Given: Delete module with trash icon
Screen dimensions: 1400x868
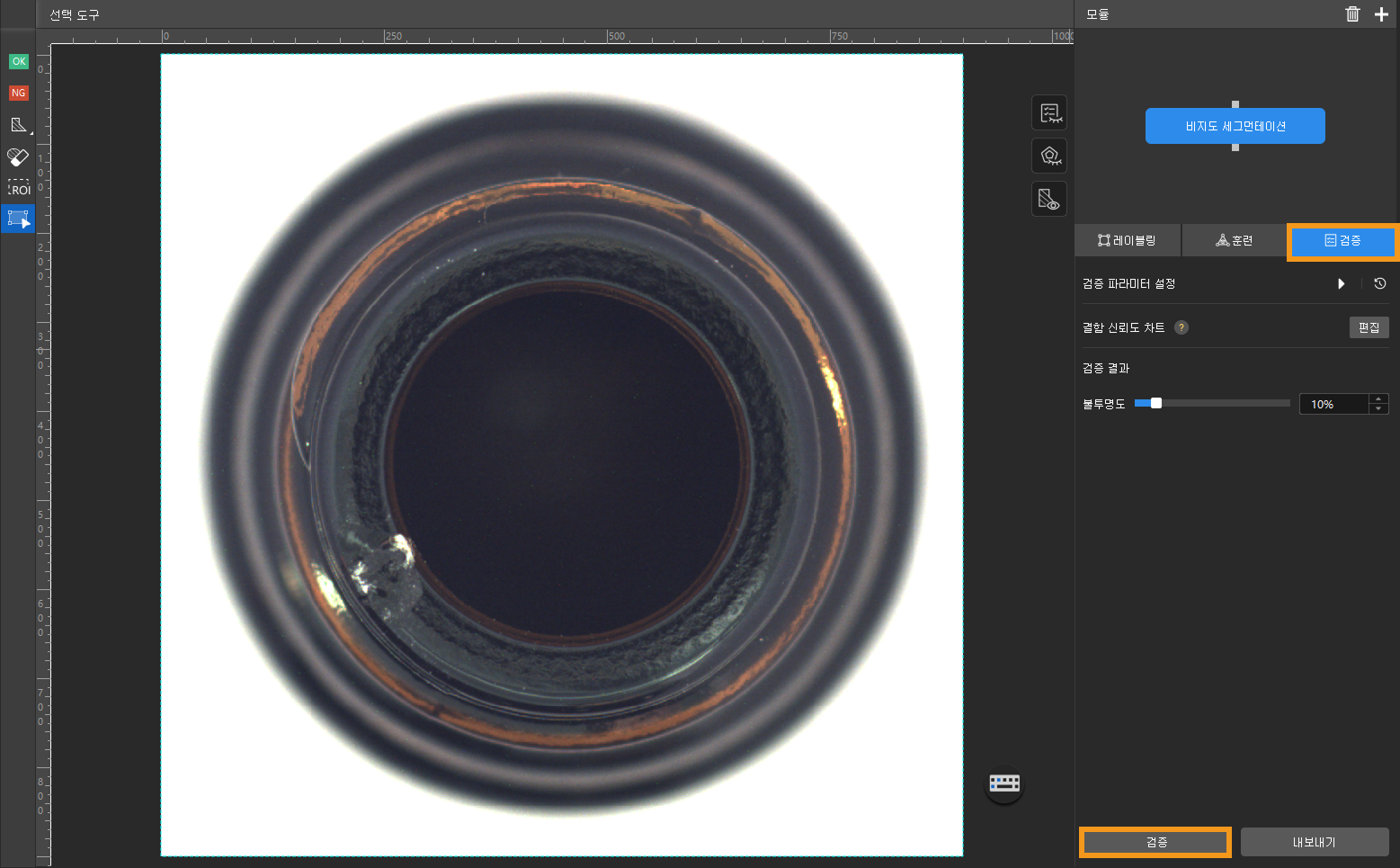Looking at the screenshot, I should [x=1352, y=13].
